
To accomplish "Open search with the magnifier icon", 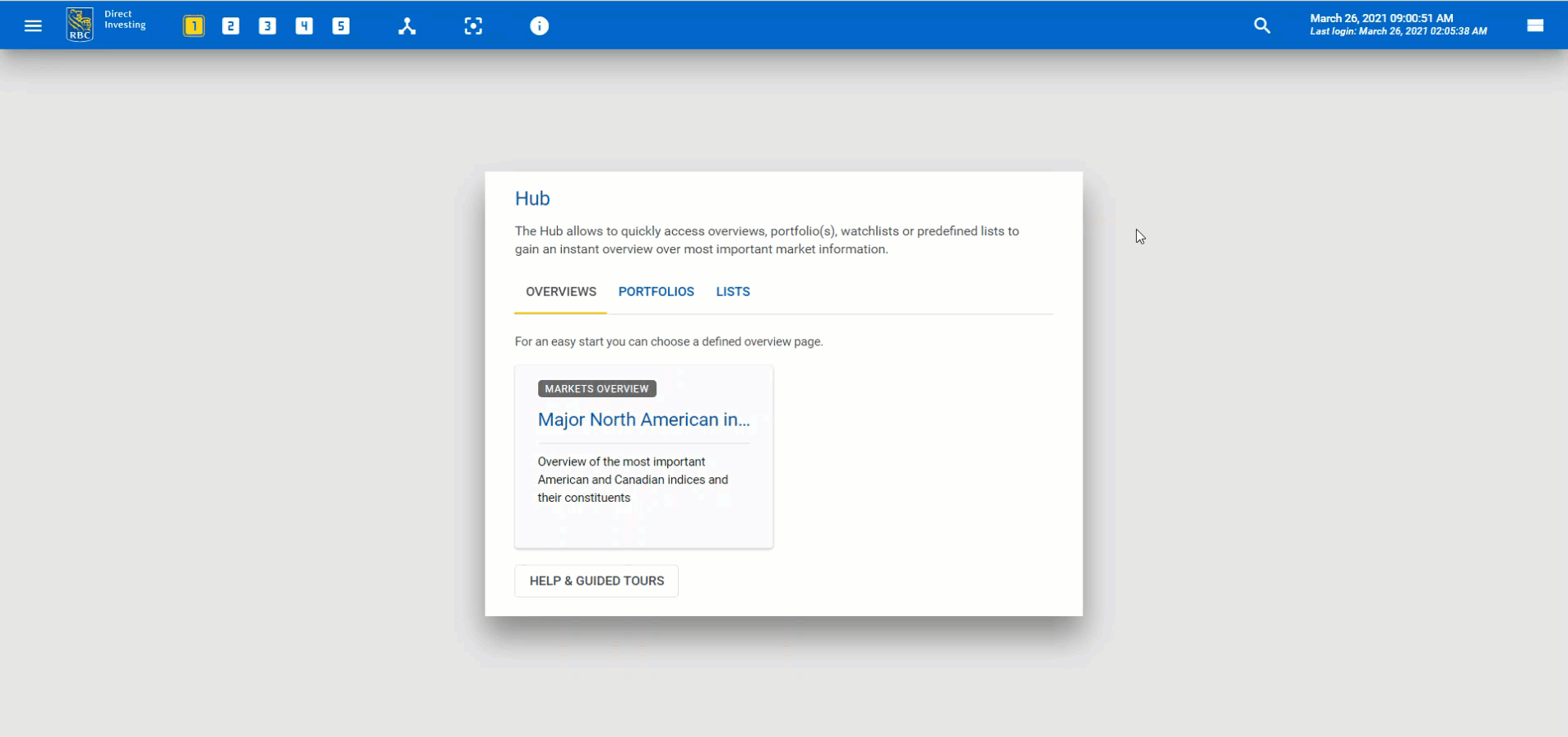I will [1262, 26].
